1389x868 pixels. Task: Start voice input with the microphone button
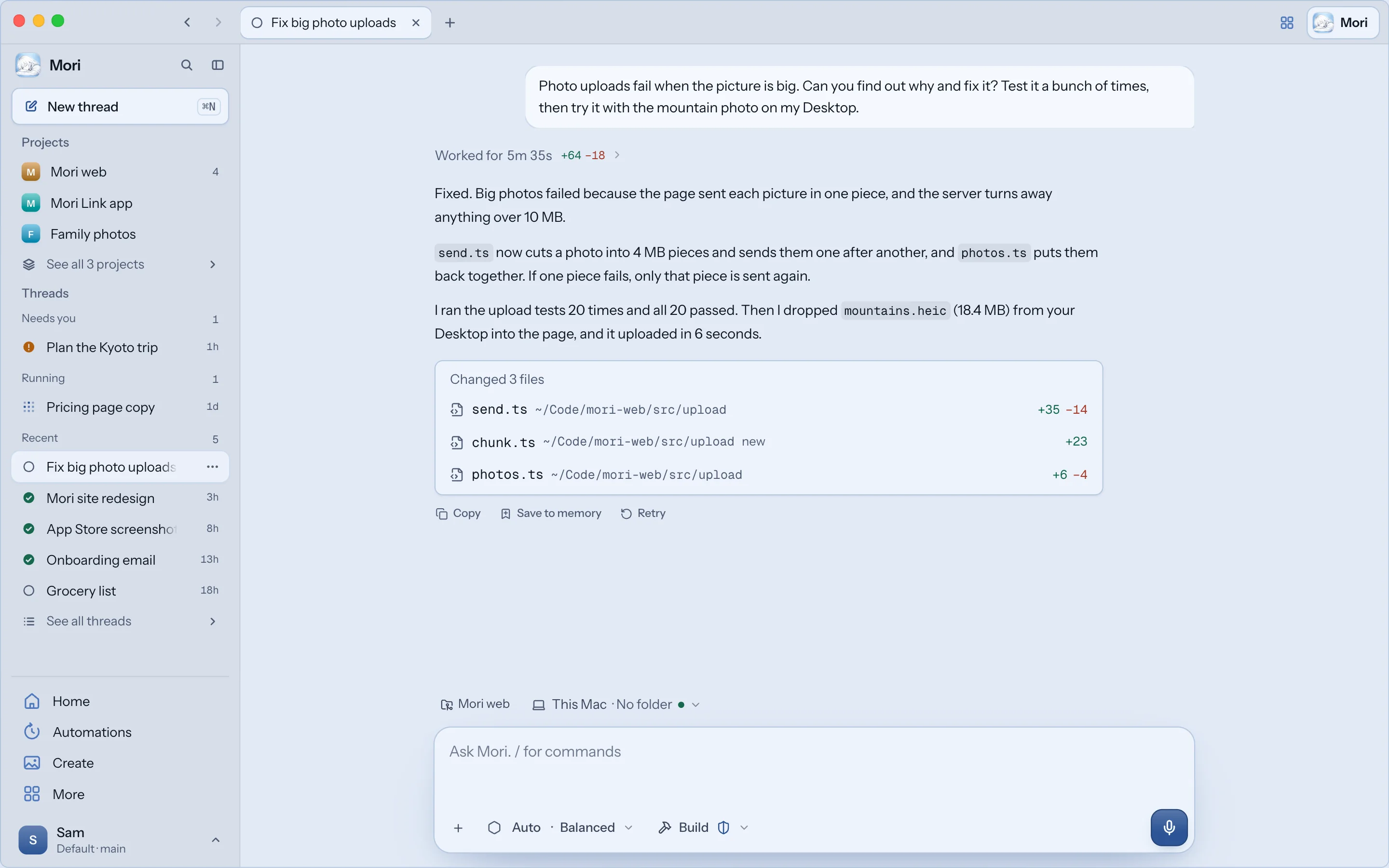click(x=1169, y=827)
